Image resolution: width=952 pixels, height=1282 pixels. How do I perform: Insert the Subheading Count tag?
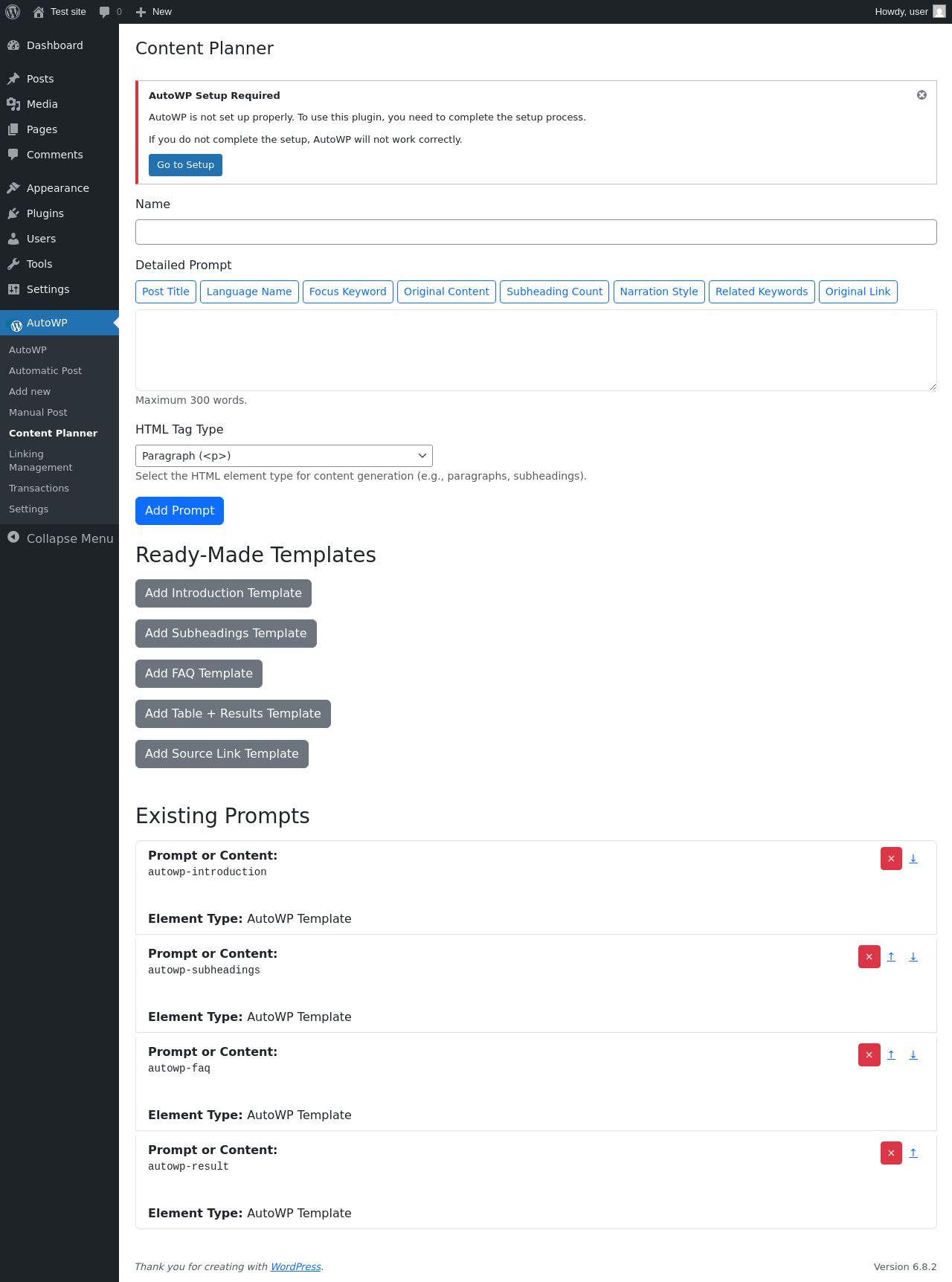tap(555, 292)
